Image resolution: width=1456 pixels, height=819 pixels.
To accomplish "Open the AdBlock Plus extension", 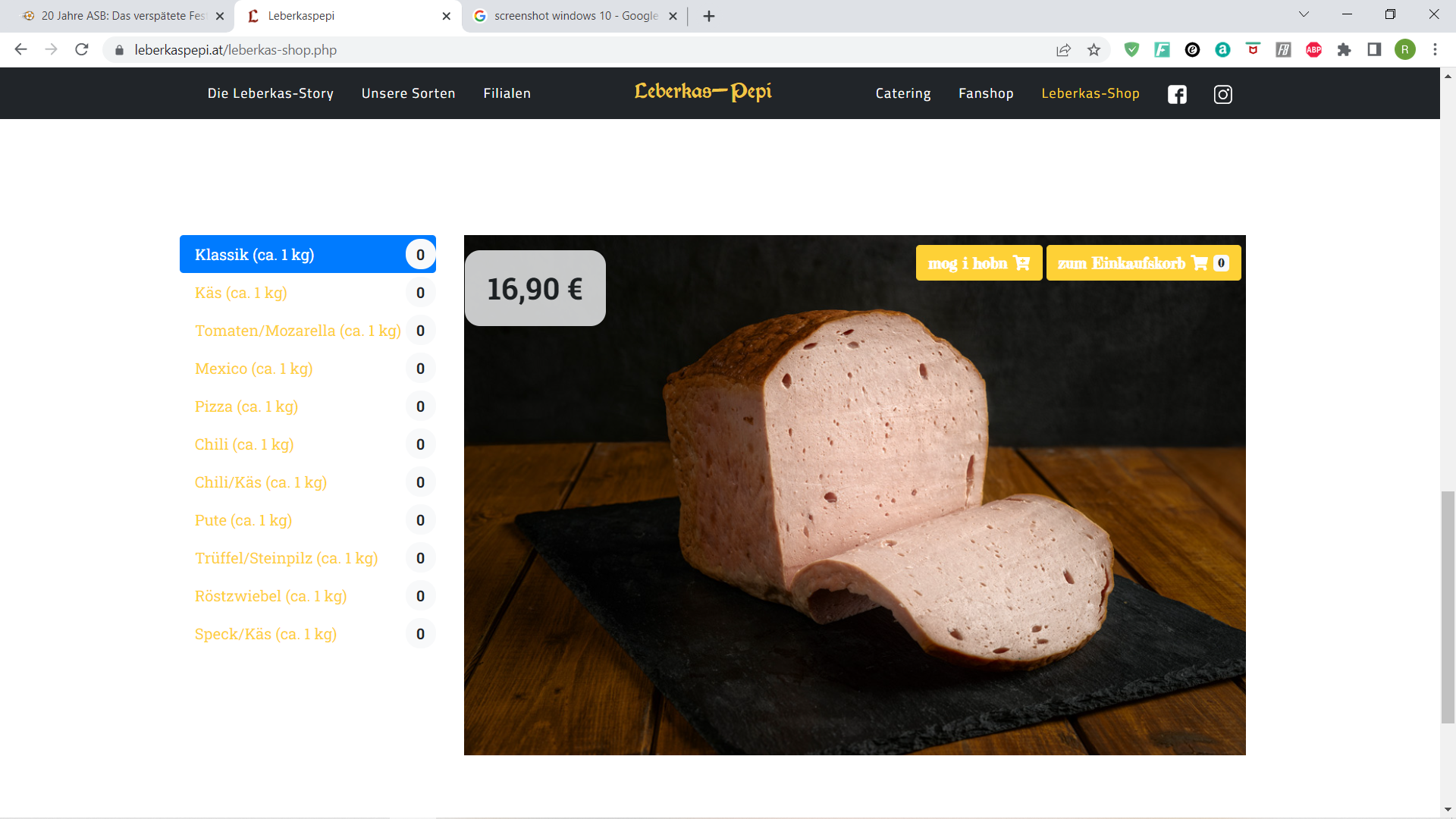I will click(x=1313, y=50).
